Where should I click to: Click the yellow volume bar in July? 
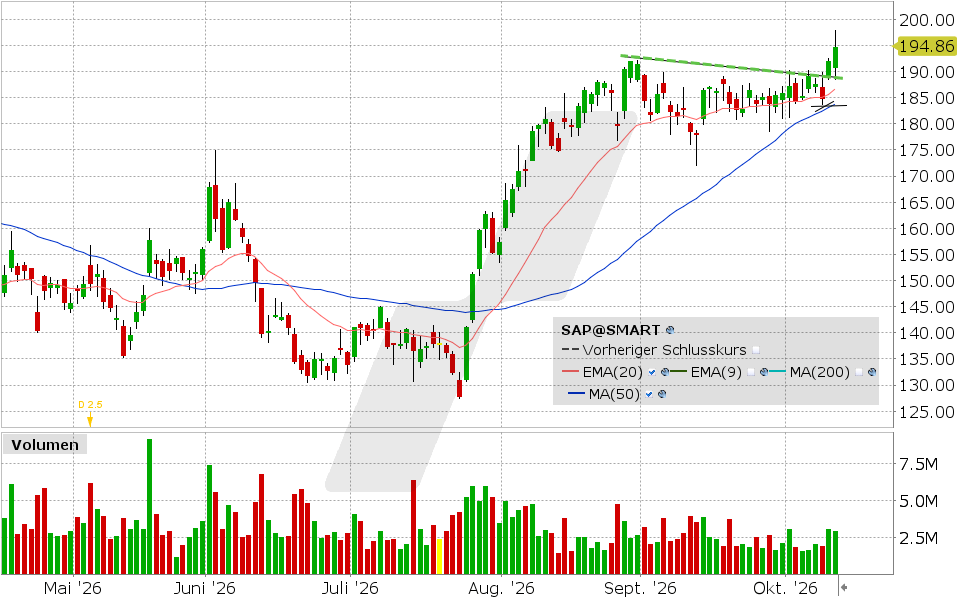point(439,556)
